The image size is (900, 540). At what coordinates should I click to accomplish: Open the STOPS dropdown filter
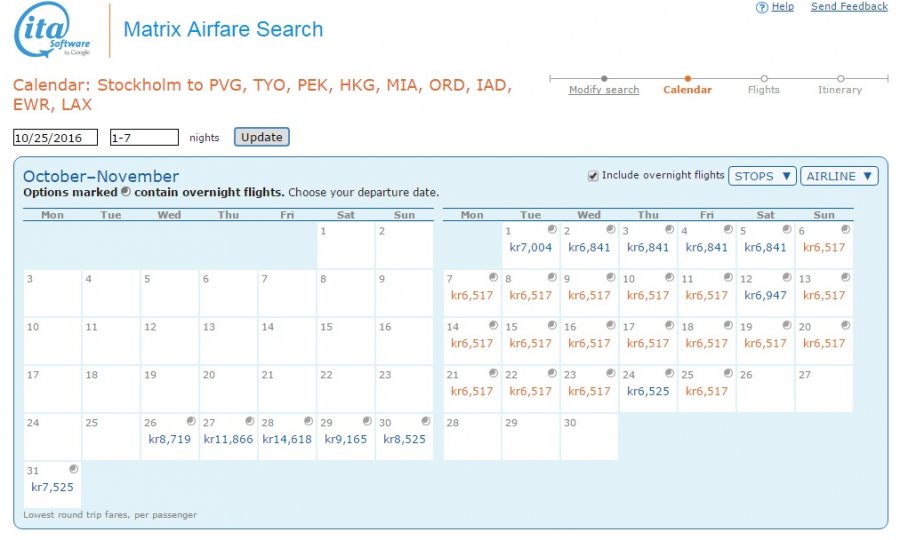pyautogui.click(x=762, y=176)
